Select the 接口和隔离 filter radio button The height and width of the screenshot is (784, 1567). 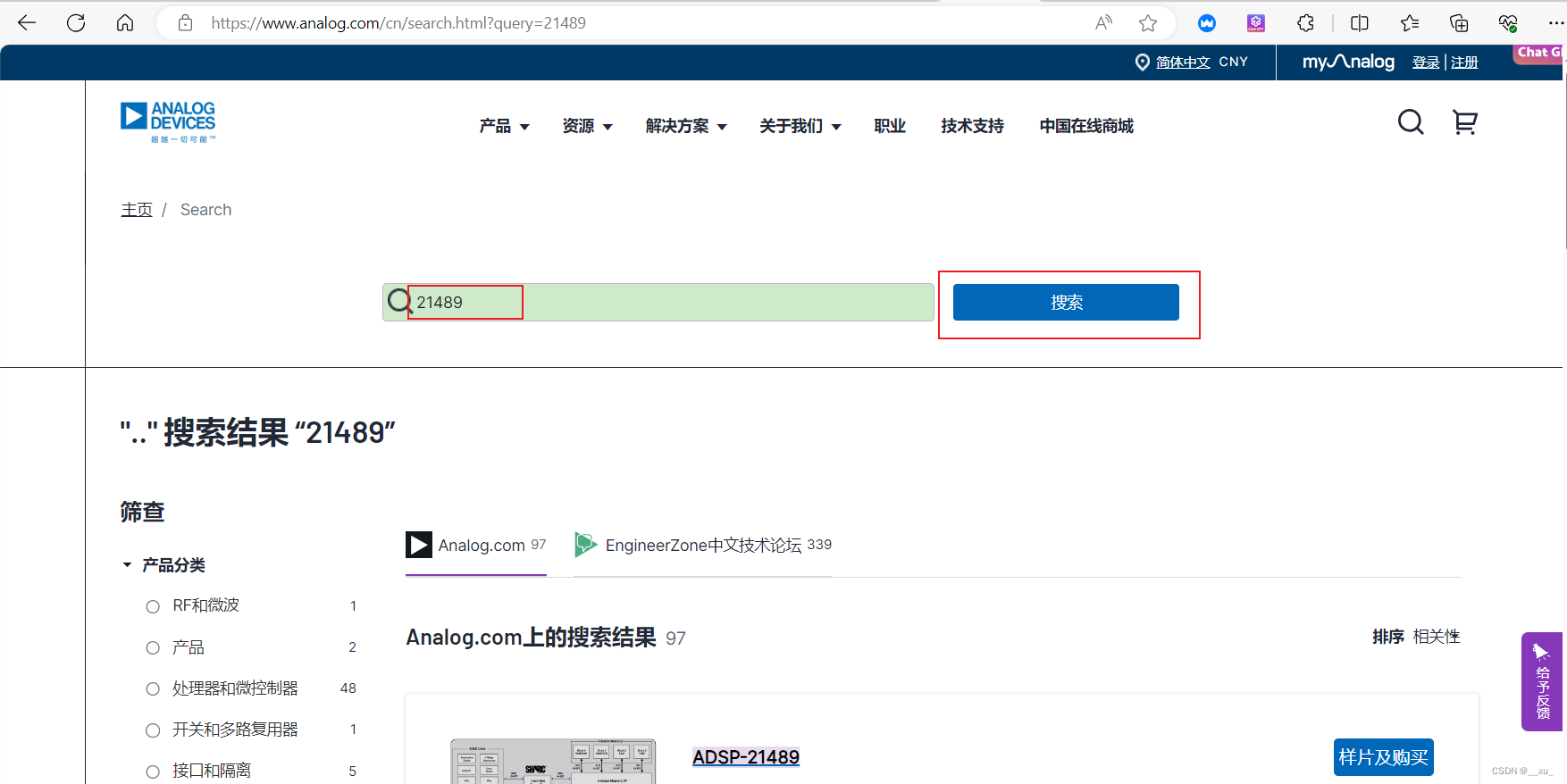click(153, 771)
